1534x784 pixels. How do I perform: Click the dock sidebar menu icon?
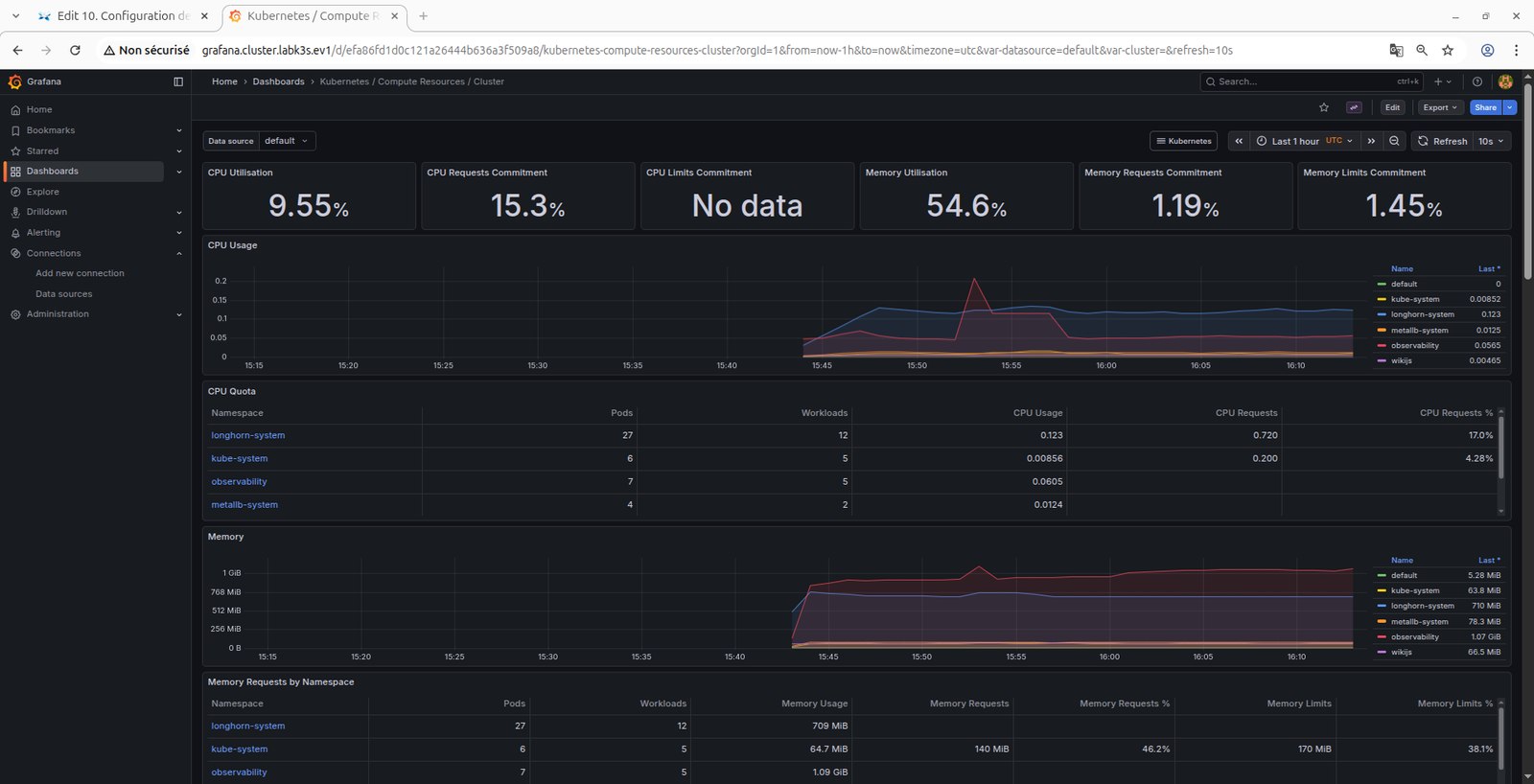[x=178, y=81]
